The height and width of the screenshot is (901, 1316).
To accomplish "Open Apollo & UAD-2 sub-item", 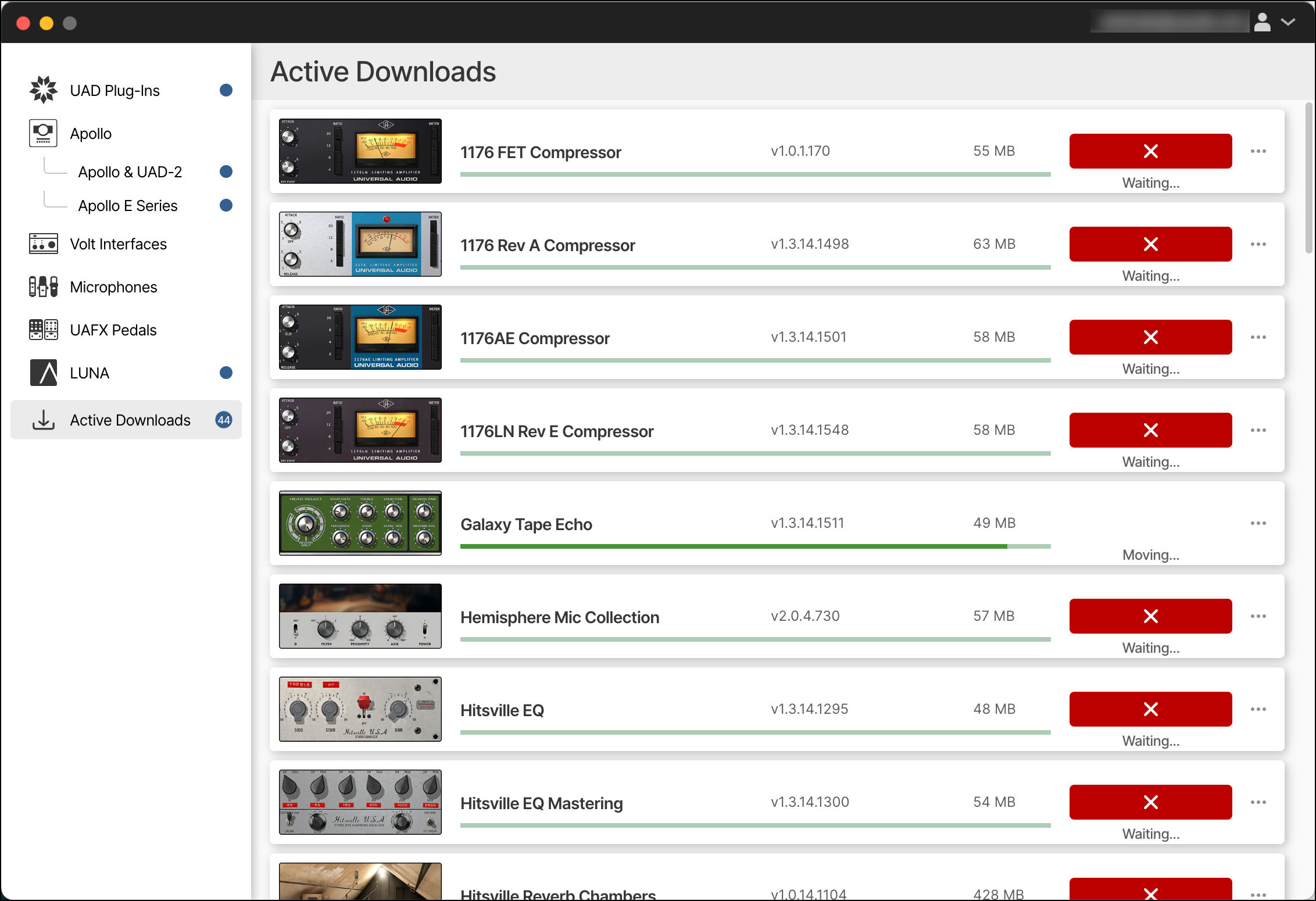I will (x=130, y=172).
